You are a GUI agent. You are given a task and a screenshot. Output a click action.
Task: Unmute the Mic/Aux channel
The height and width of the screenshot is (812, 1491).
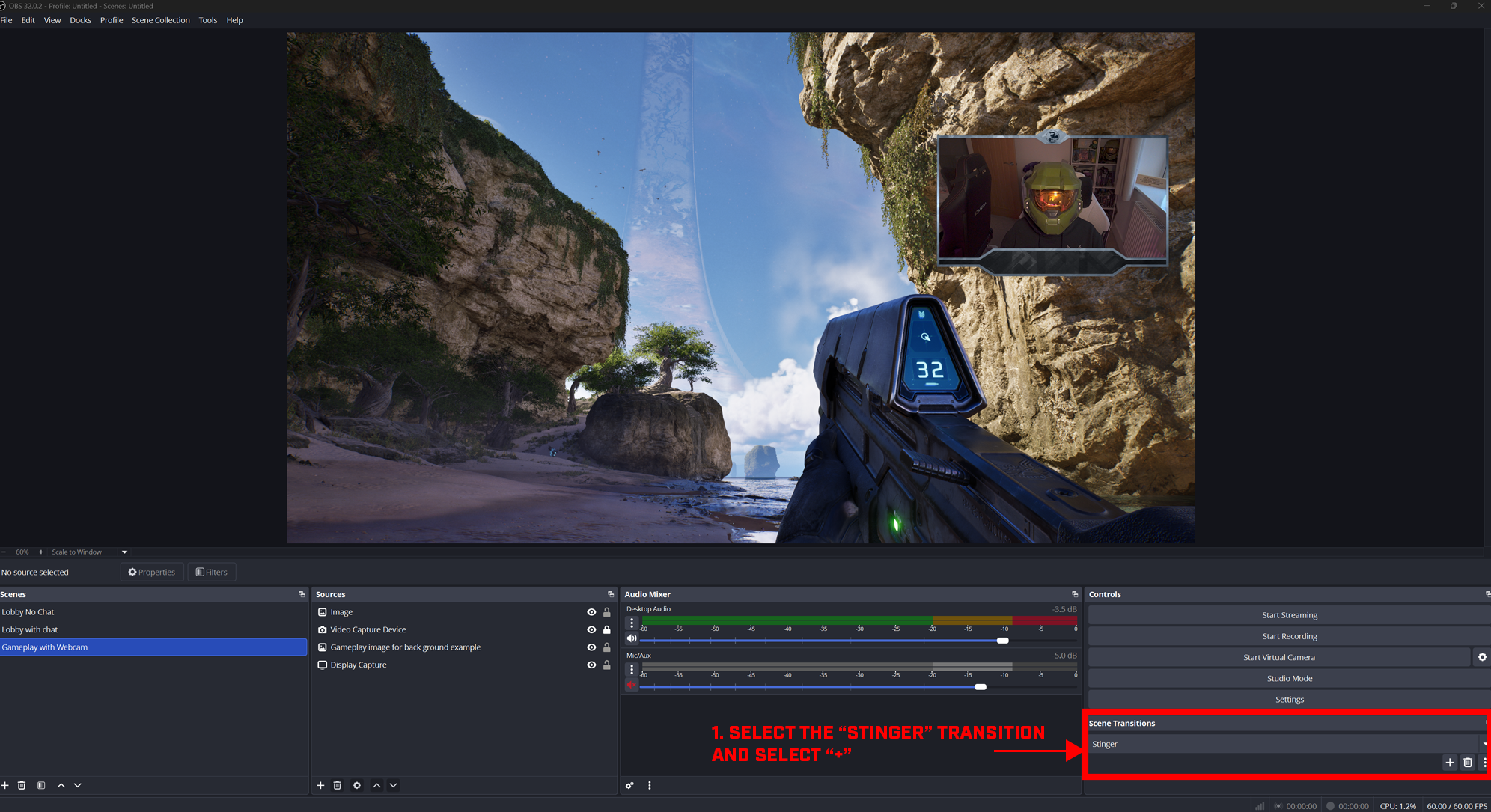tap(632, 685)
